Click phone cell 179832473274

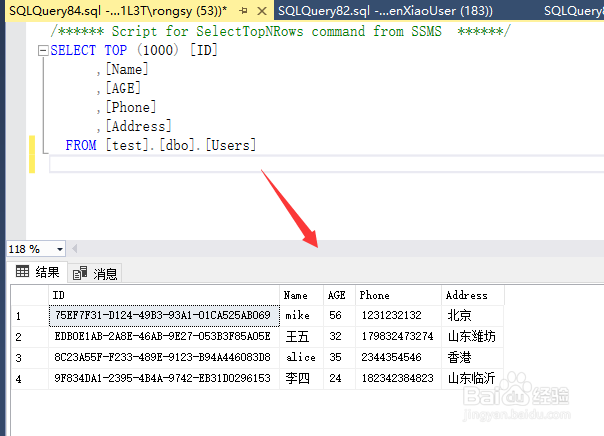(x=398, y=337)
